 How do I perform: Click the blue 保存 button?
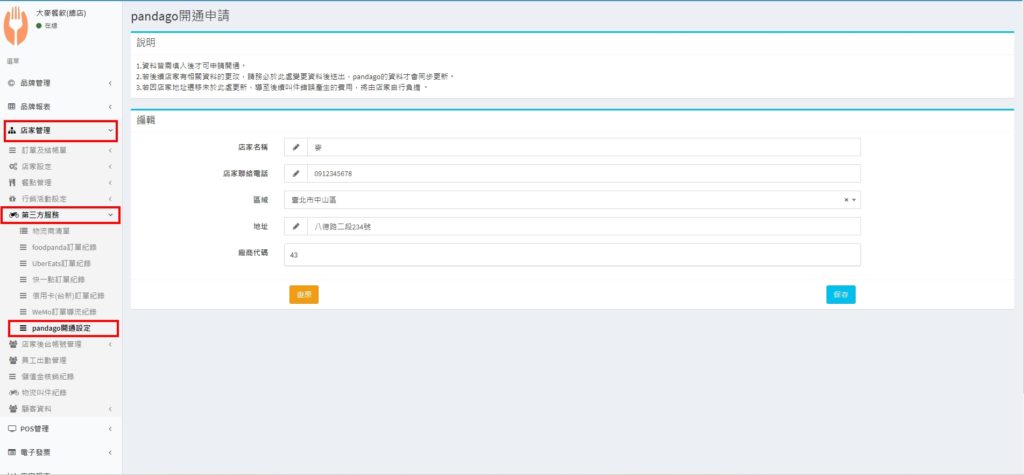point(840,295)
